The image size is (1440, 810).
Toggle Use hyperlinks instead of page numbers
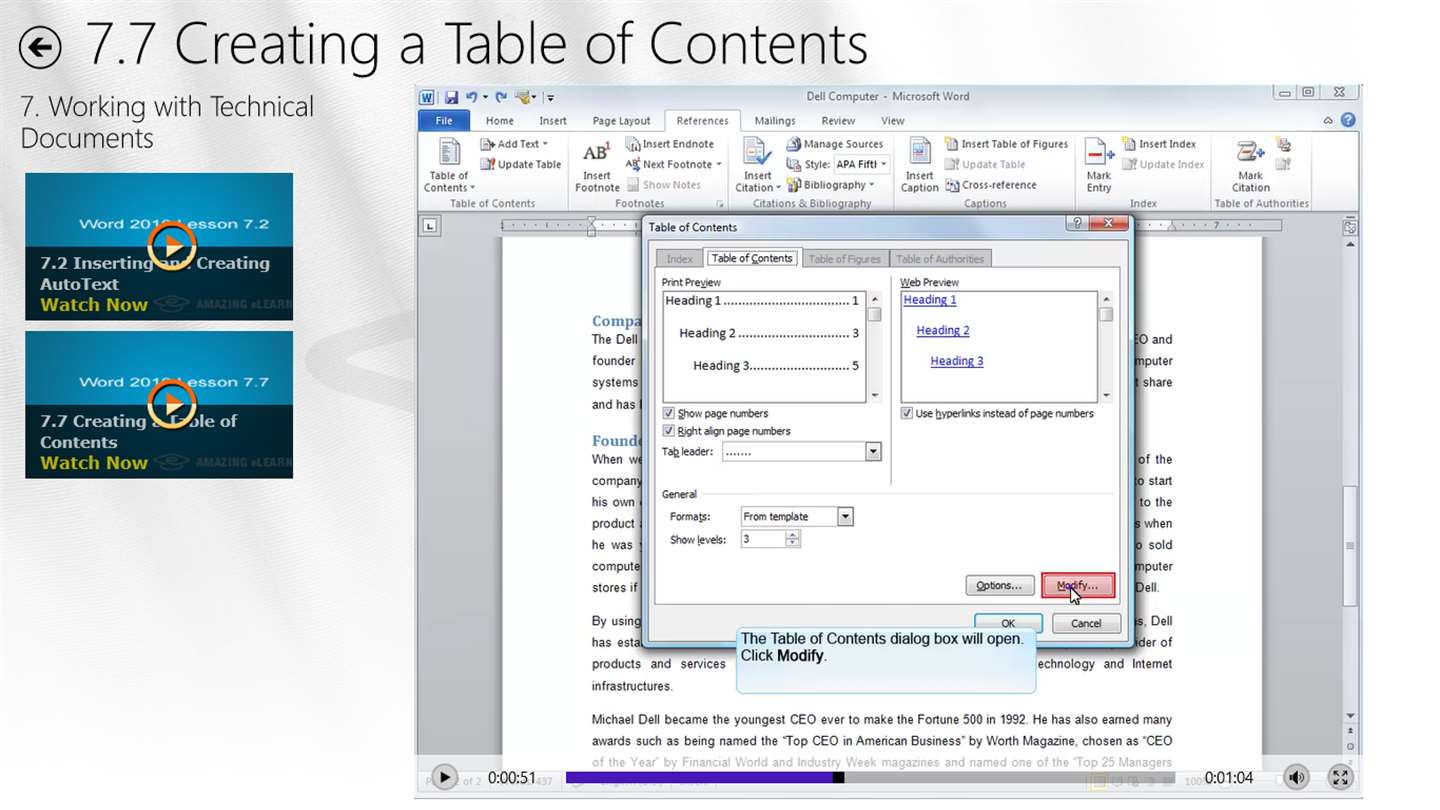pyautogui.click(x=907, y=413)
